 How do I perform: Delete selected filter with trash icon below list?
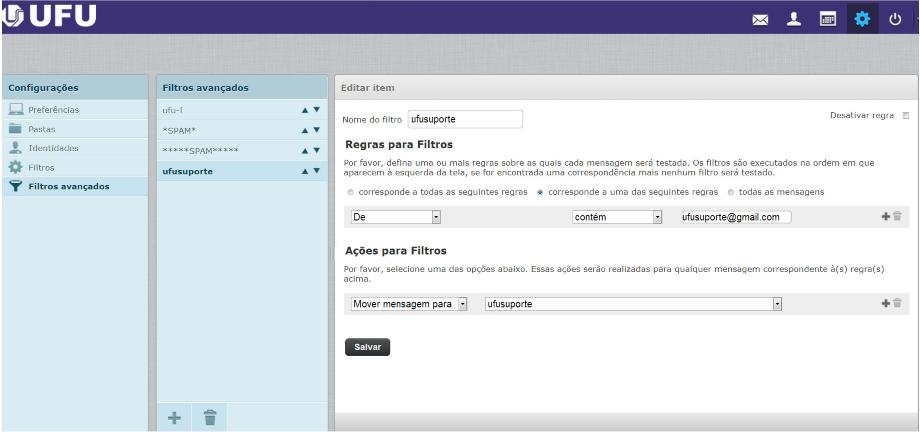click(211, 418)
